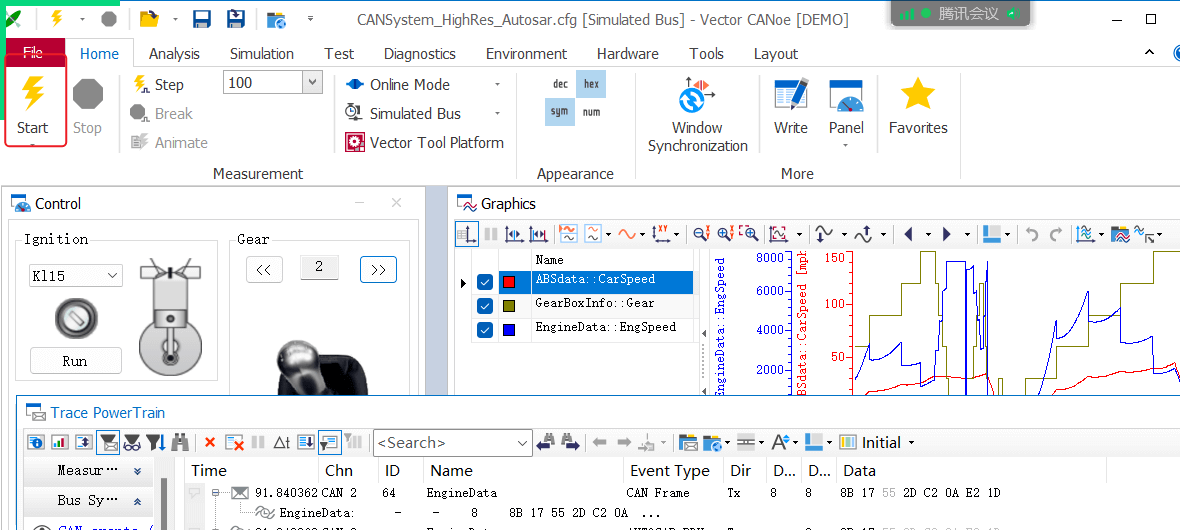Screen dimensions: 1180x530
Task: Click the binoculars find icon in Trace toolbar
Action: click(180, 443)
